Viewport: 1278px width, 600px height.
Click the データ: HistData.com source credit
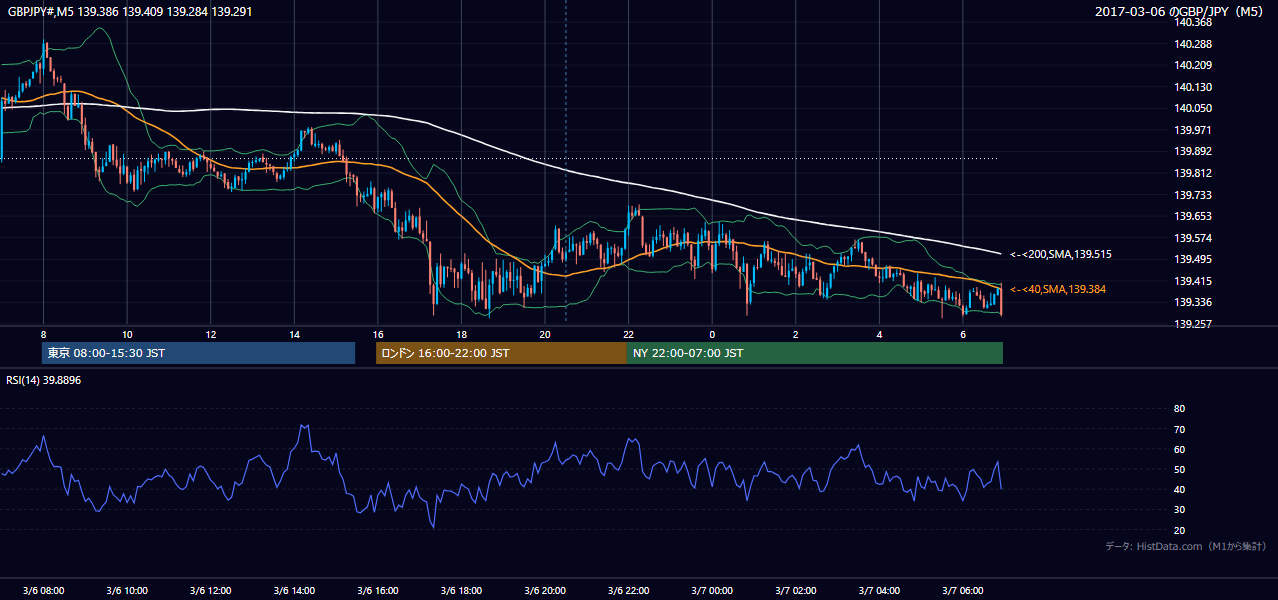coord(1186,546)
